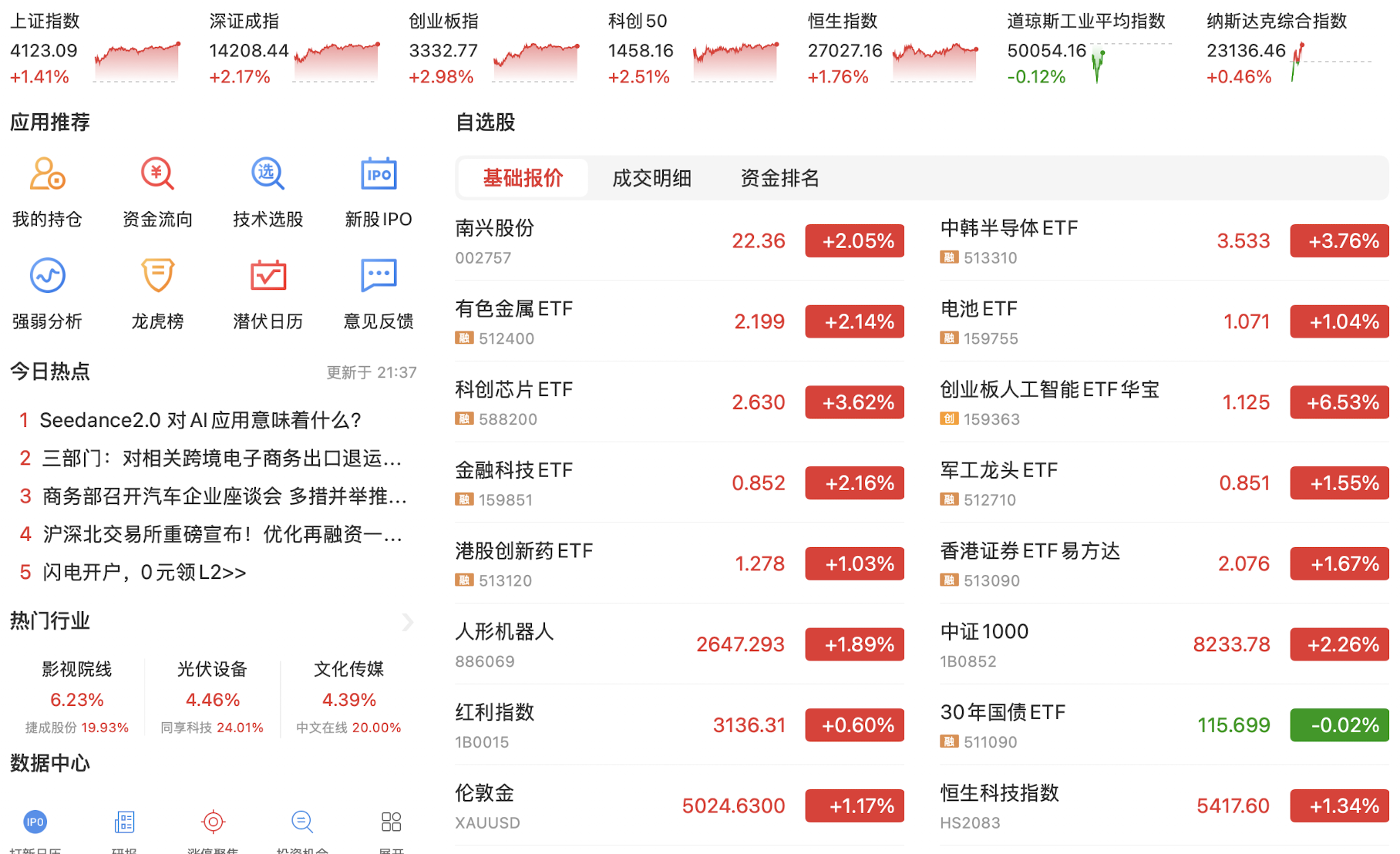Screen dimensions: 1400x854
Task: Open the 闪电开户 account opening link
Action: point(144,572)
